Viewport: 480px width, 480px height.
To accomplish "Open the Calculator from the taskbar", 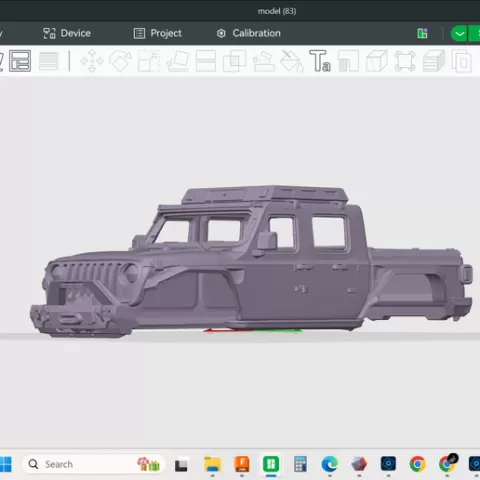I will (x=300, y=464).
